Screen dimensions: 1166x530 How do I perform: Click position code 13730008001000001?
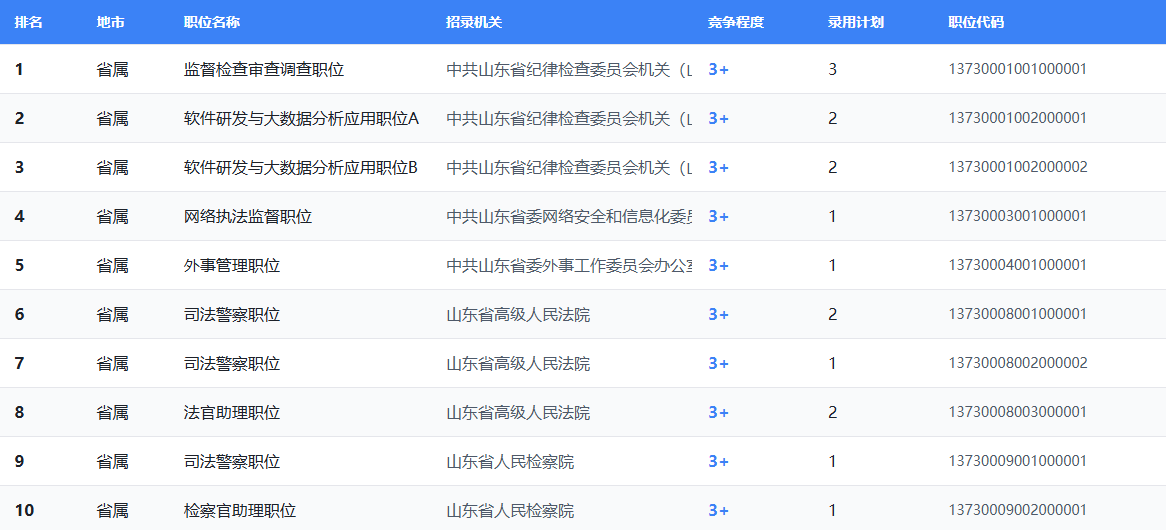1017,314
